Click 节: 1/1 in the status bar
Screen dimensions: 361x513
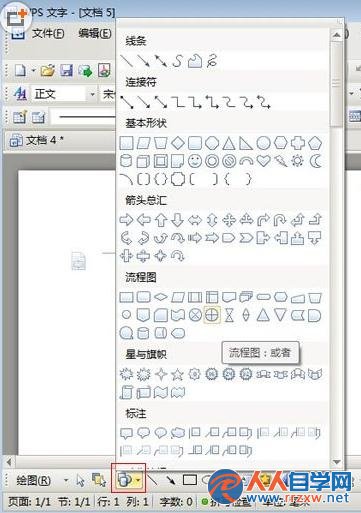(74, 501)
